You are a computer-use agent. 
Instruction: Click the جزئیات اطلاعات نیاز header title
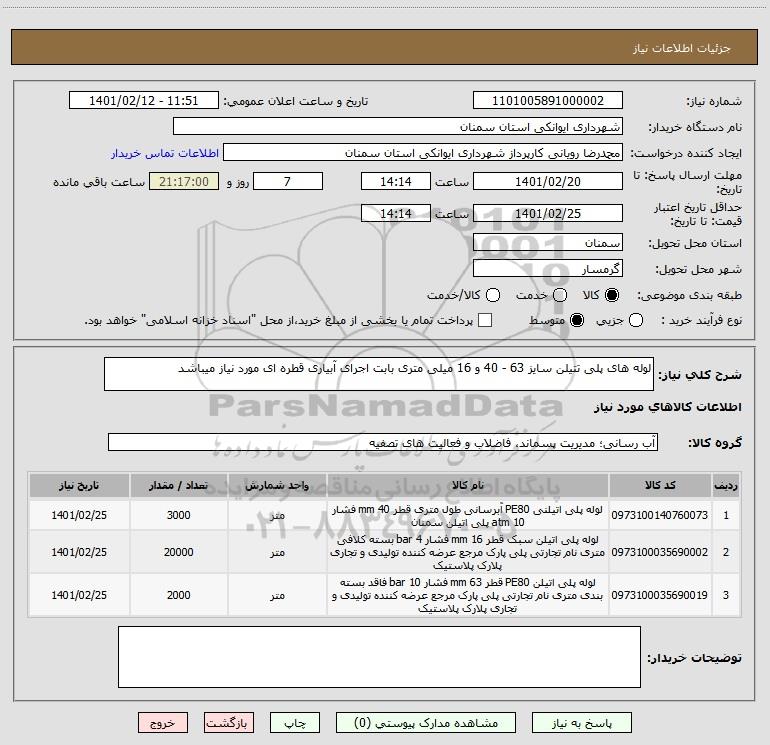[682, 48]
